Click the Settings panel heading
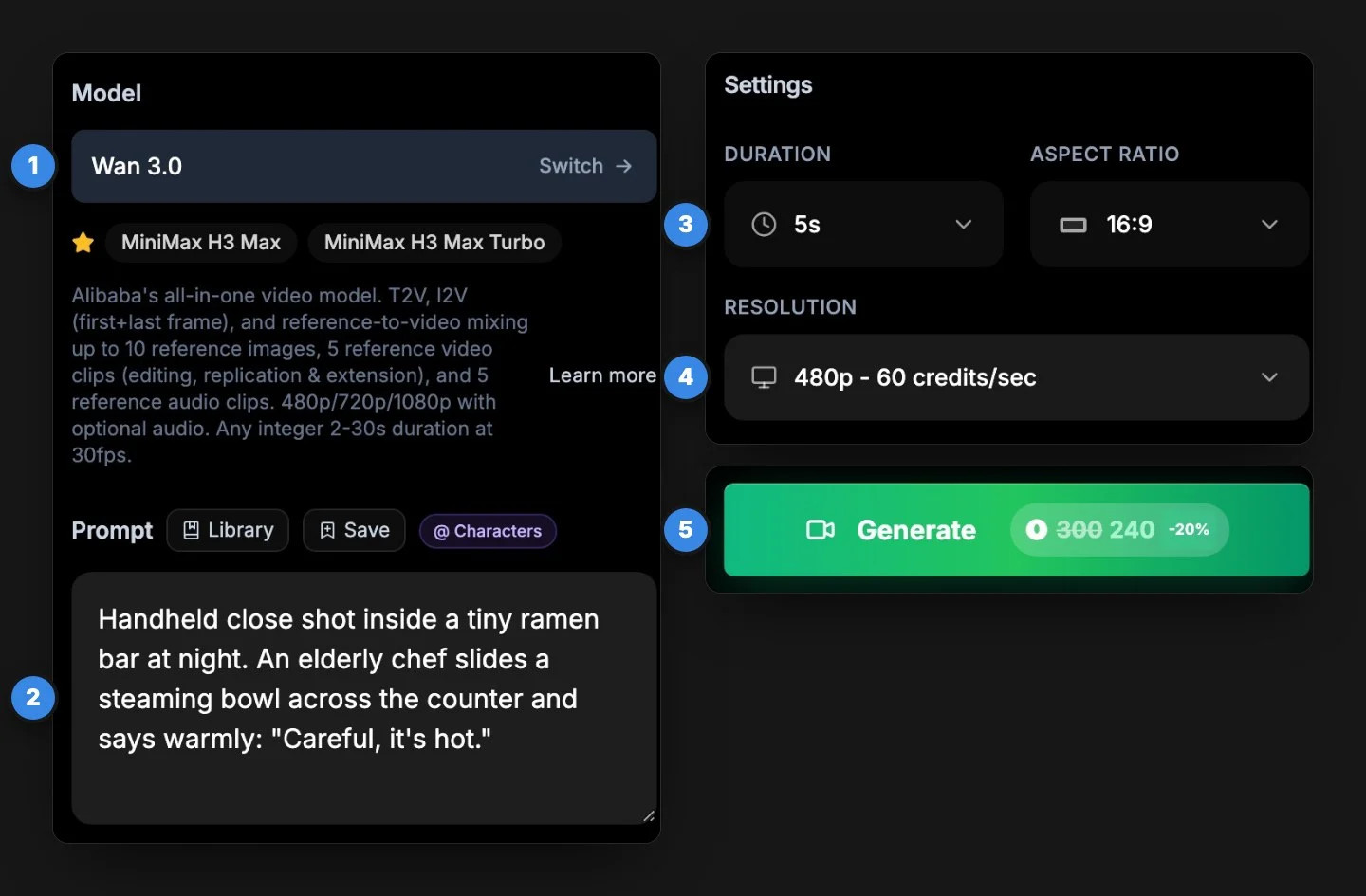This screenshot has height=896, width=1366. [x=768, y=85]
